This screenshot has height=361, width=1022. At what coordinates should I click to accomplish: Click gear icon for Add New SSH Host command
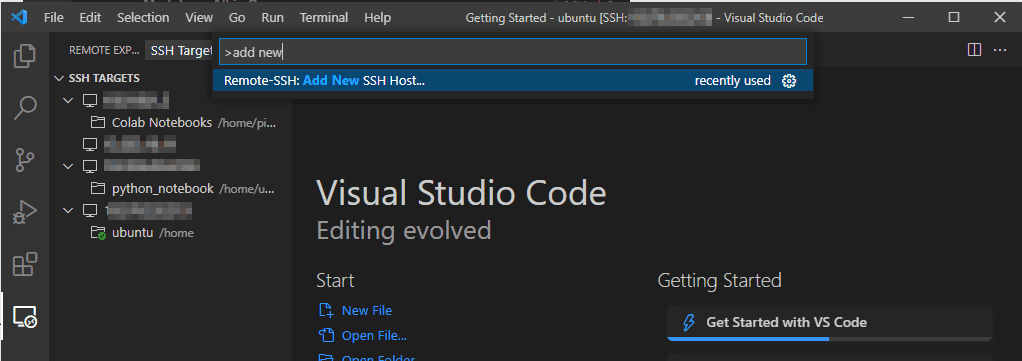[x=789, y=81]
